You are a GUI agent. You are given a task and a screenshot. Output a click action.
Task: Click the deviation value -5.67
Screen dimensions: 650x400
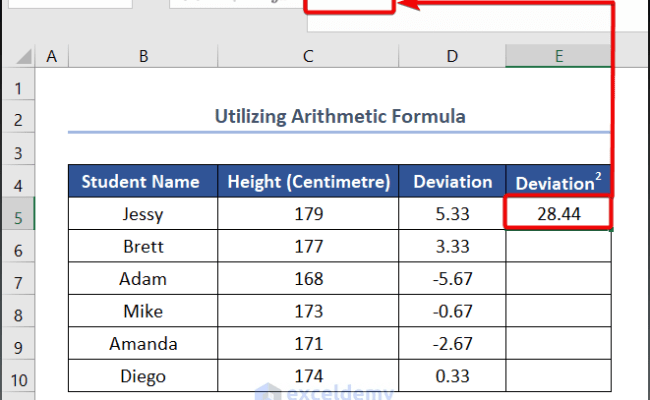click(x=452, y=279)
